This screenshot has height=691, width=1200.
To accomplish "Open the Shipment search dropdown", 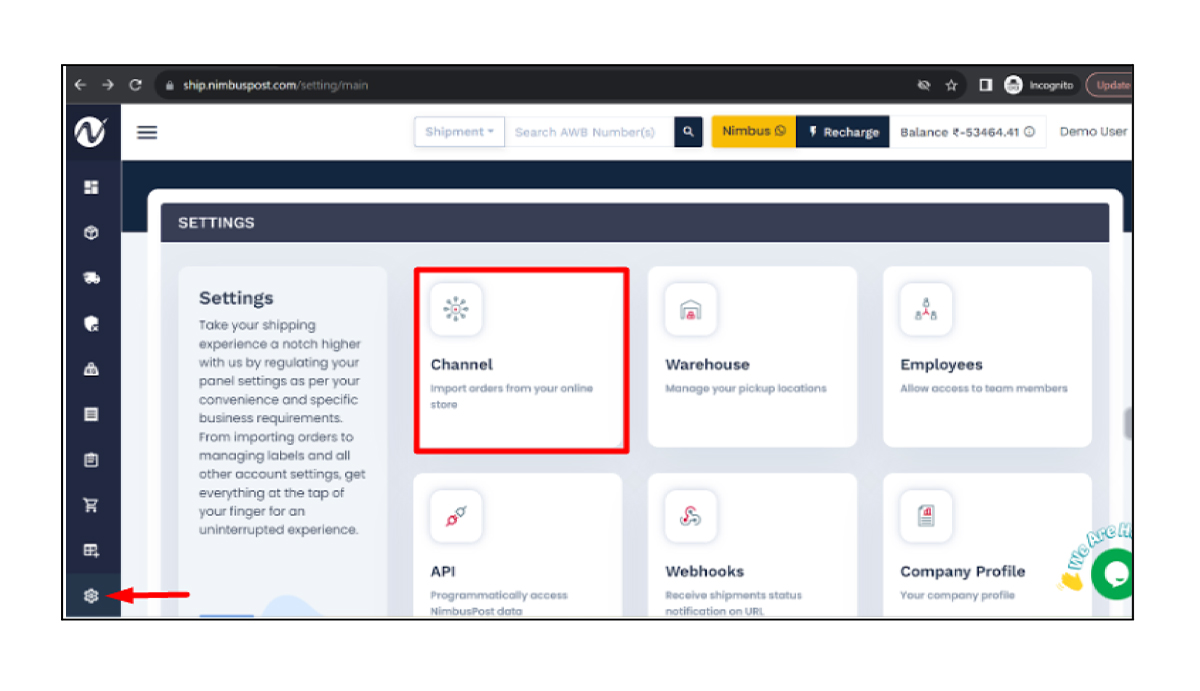I will 459,131.
